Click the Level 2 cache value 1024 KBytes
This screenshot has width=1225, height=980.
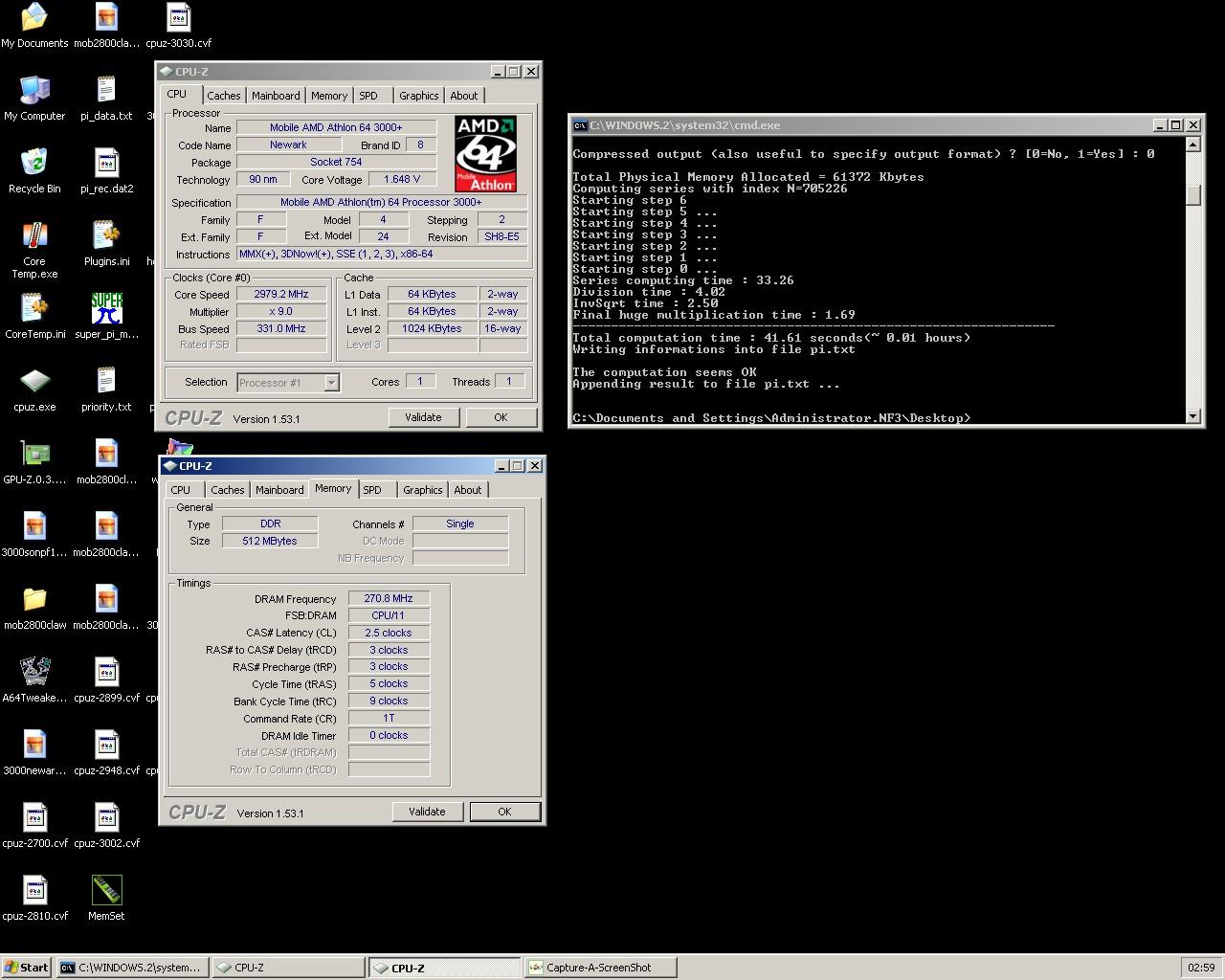[433, 328]
